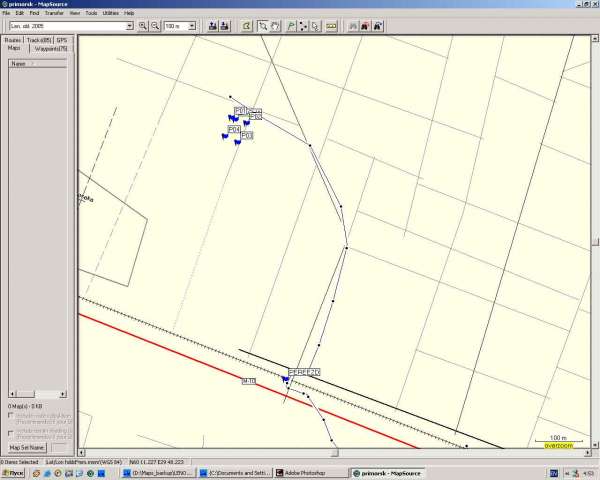Select the hand pan map tool
Image resolution: width=600 pixels, height=480 pixels.
[275, 25]
